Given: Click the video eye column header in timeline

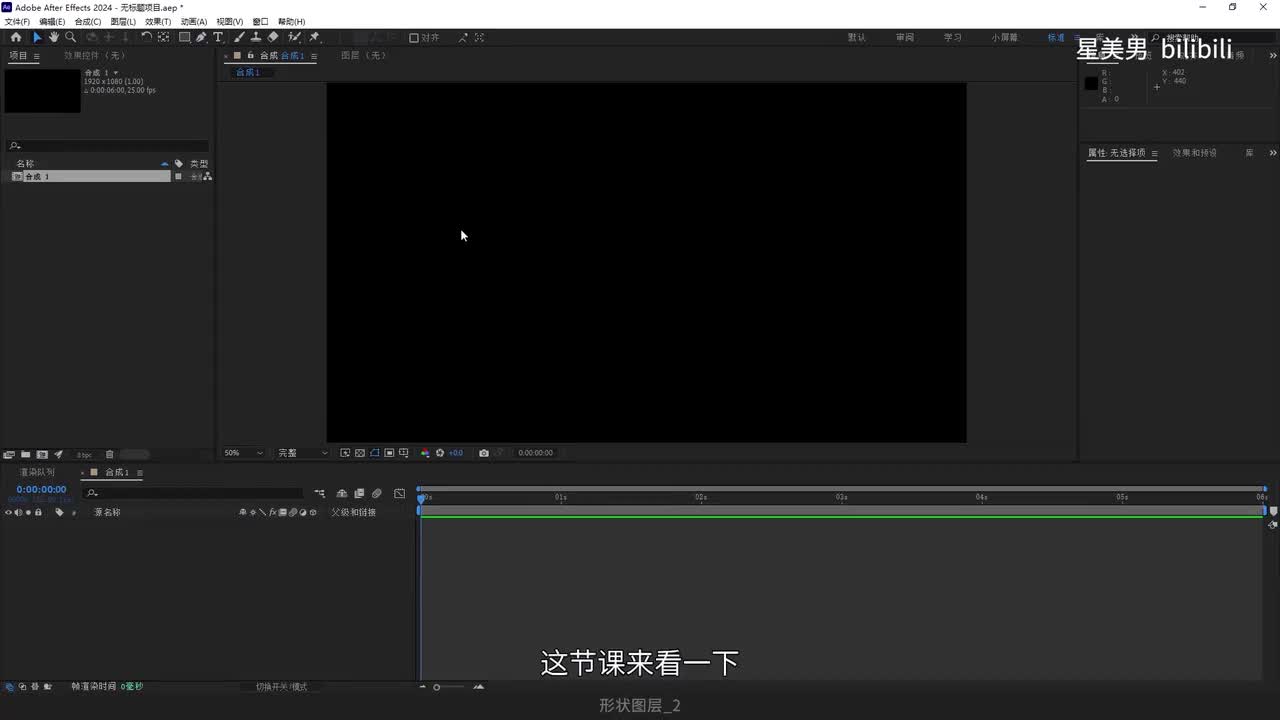Looking at the screenshot, I should coord(8,512).
